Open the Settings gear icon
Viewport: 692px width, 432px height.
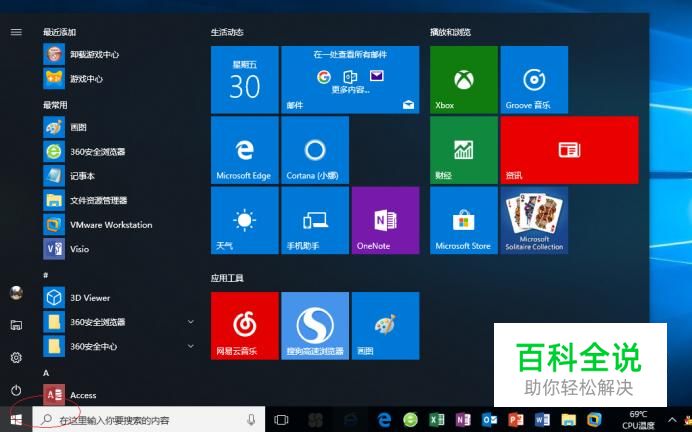(16, 357)
